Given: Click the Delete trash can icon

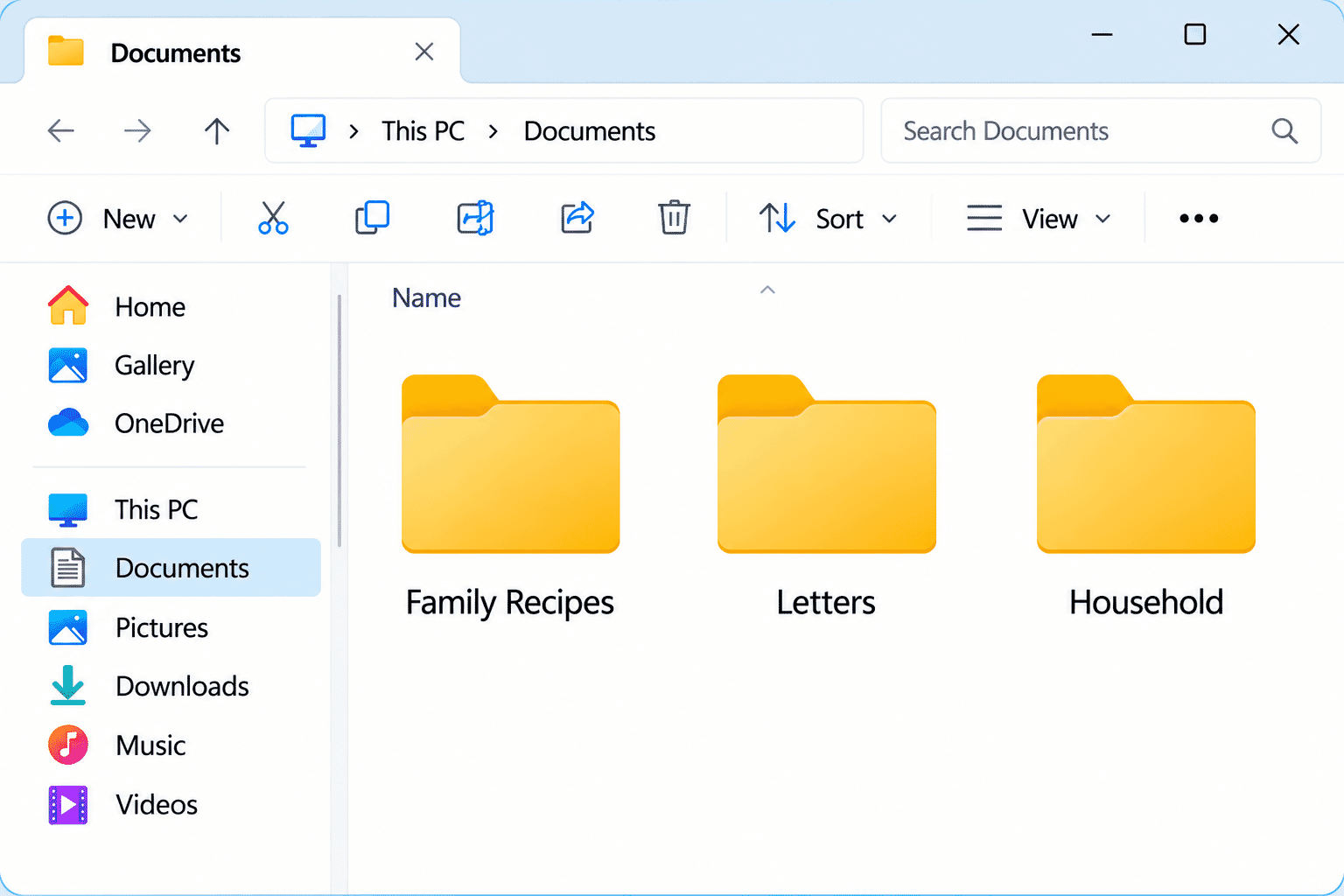Looking at the screenshot, I should (674, 218).
